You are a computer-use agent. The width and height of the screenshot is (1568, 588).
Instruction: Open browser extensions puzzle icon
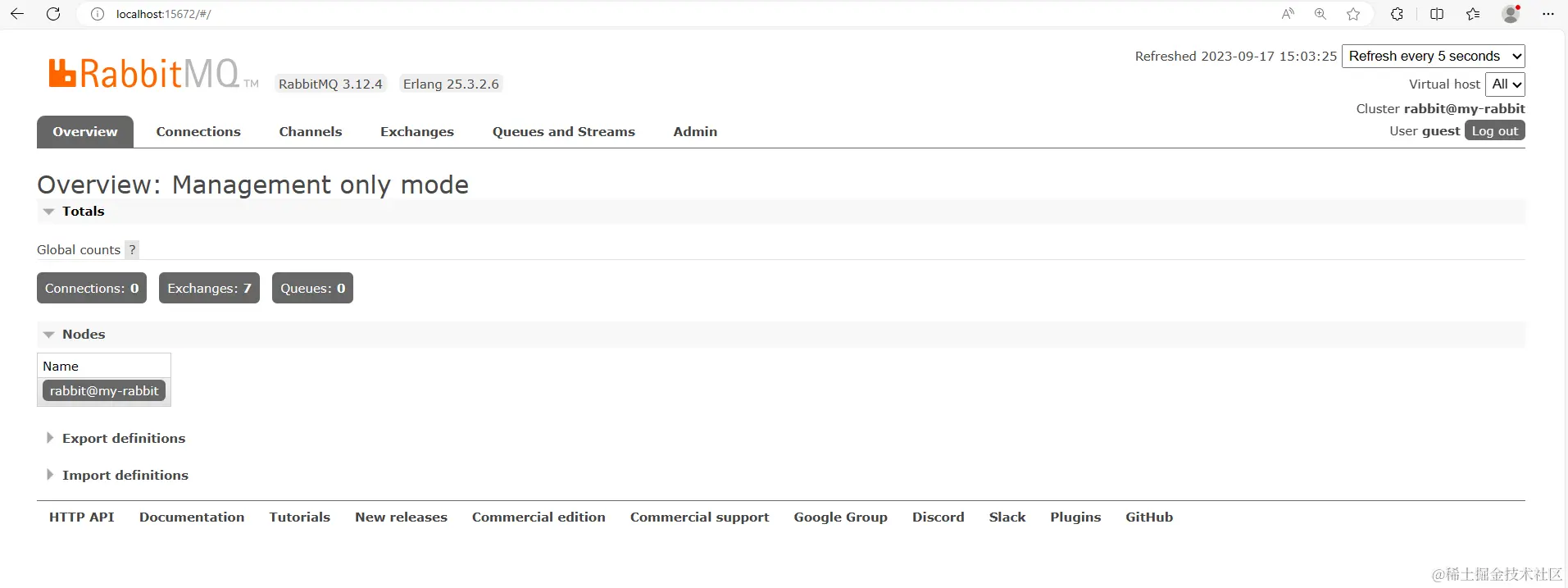pos(1398,14)
